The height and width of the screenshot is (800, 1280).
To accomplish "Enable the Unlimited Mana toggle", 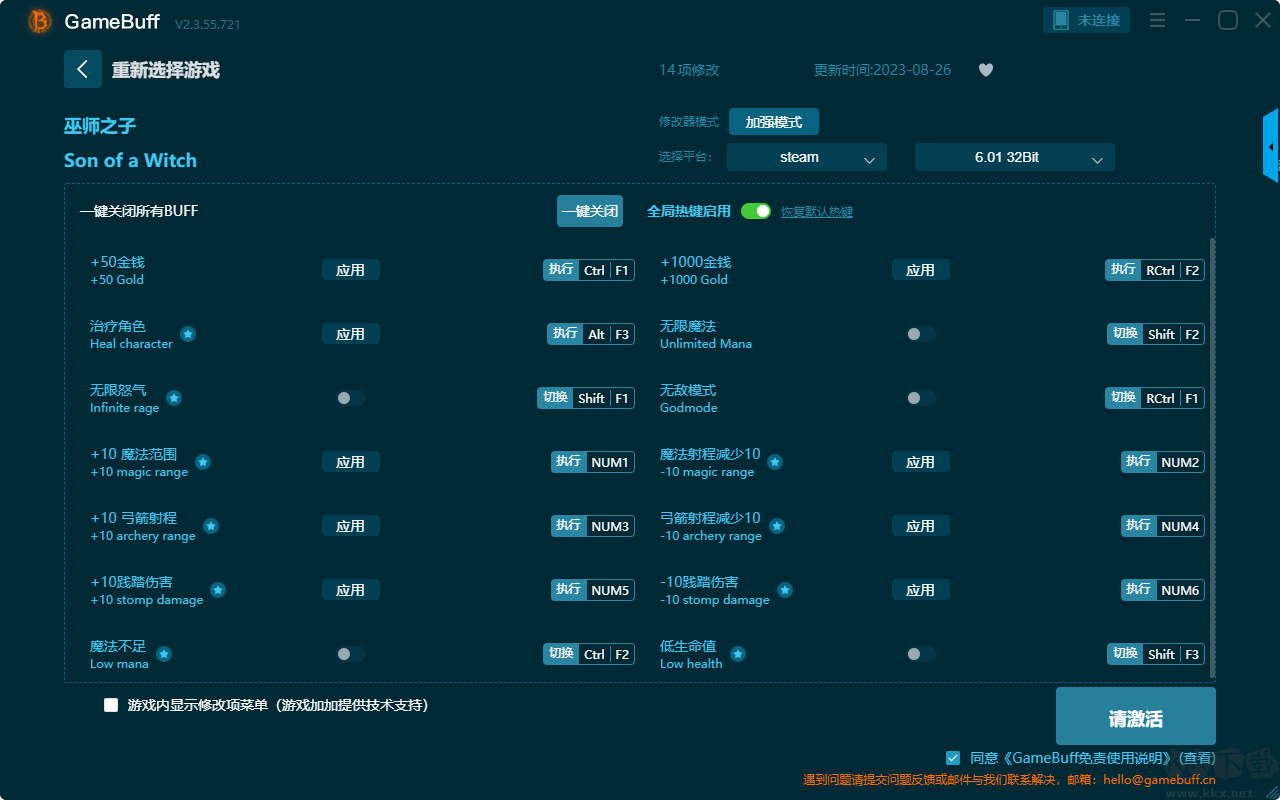I will point(921,334).
